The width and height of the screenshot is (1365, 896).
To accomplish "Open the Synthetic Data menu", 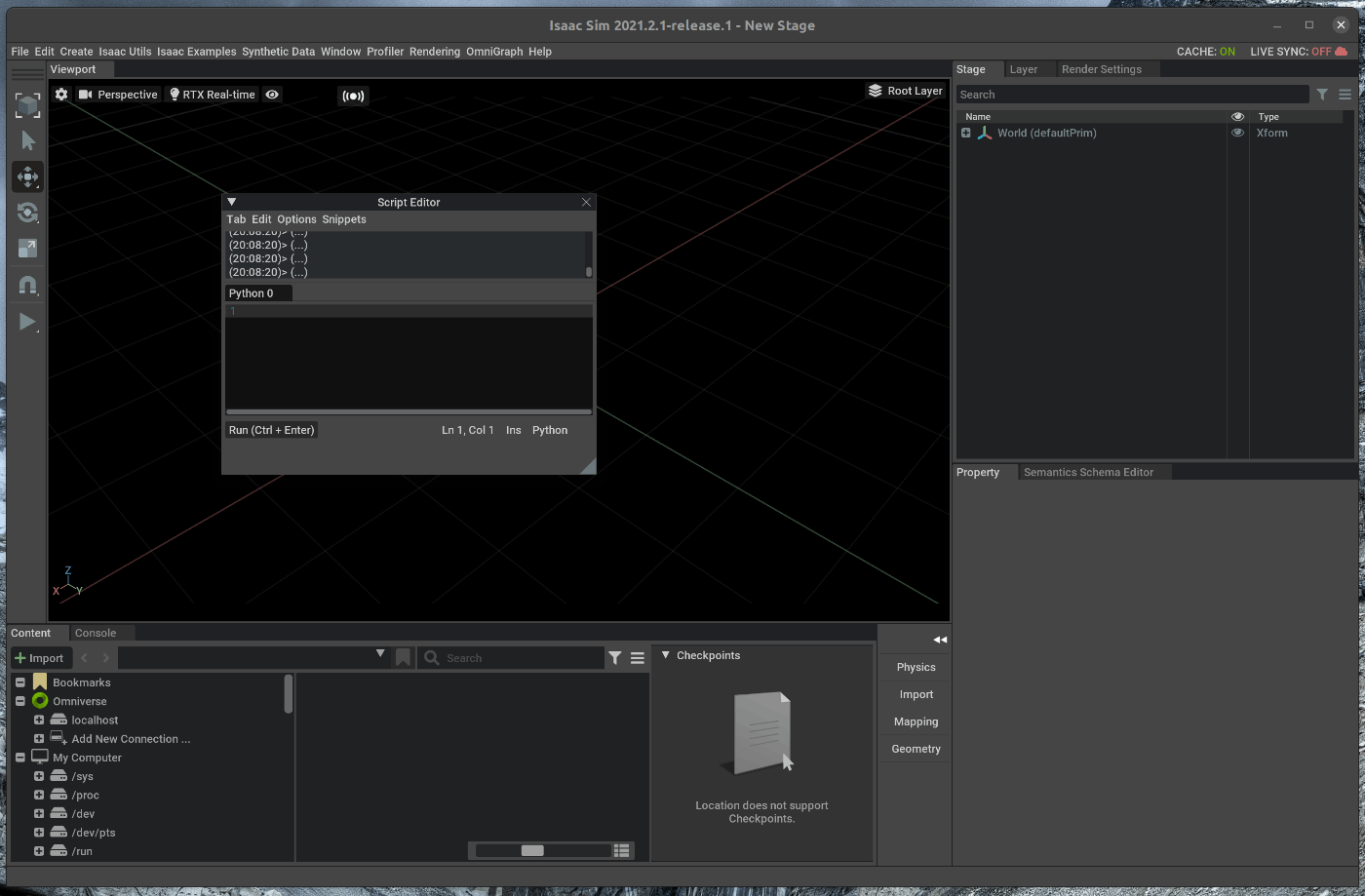I will (278, 52).
